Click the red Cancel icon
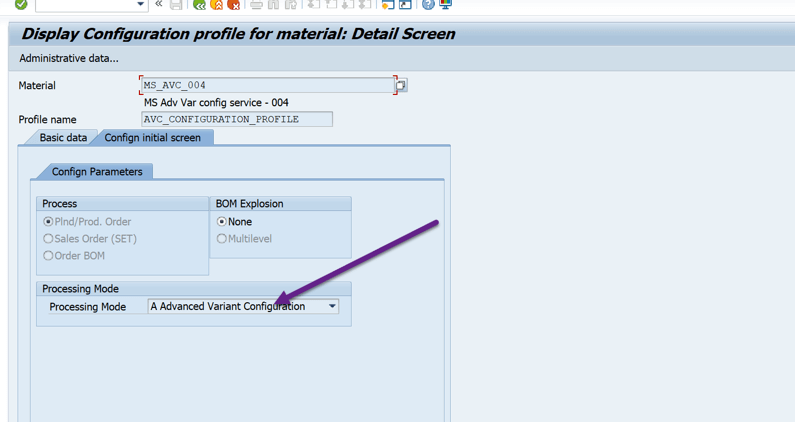This screenshot has height=422, width=798. [x=234, y=5]
